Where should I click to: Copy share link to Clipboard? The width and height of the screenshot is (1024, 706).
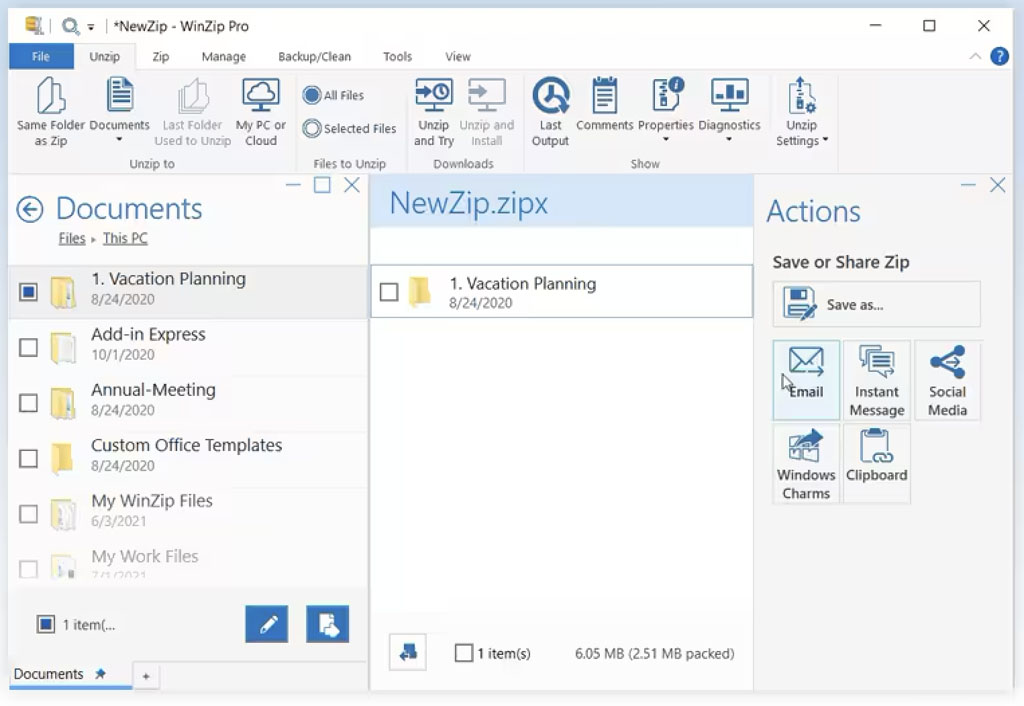point(876,464)
